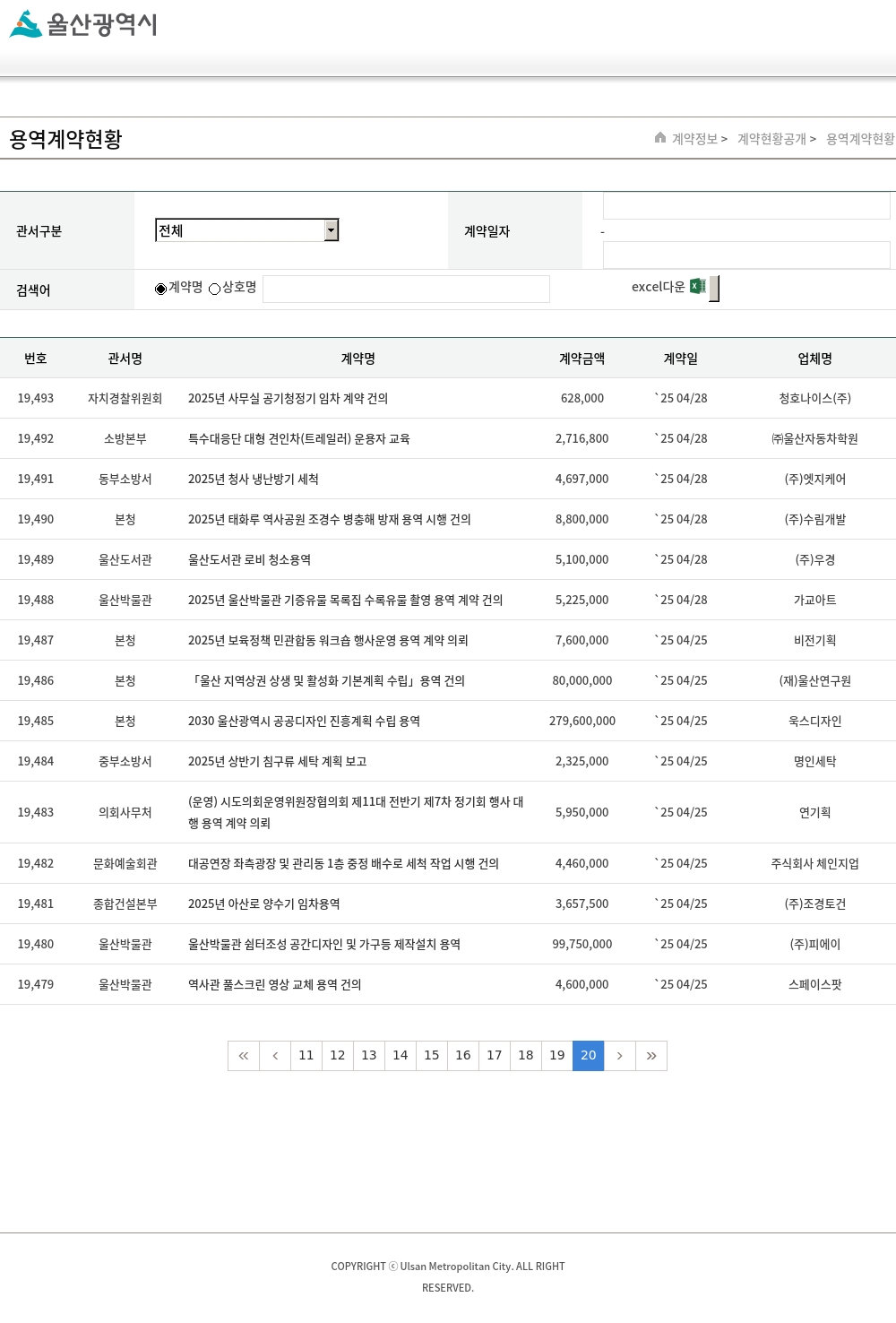Image resolution: width=896 pixels, height=1323 pixels.
Task: Click vendor name 주식회사 체인지업
Action: (815, 864)
